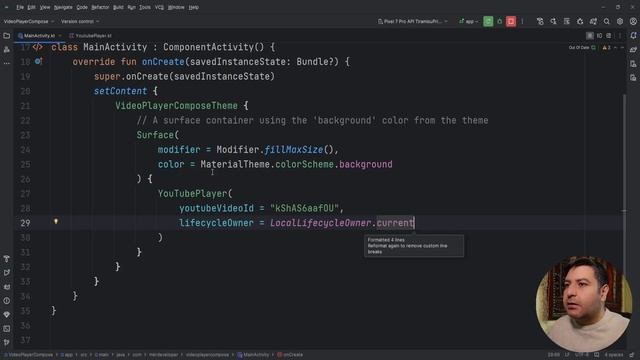This screenshot has height=360, width=640.
Task: Open the Project tool window folder icon
Action: [7, 36]
